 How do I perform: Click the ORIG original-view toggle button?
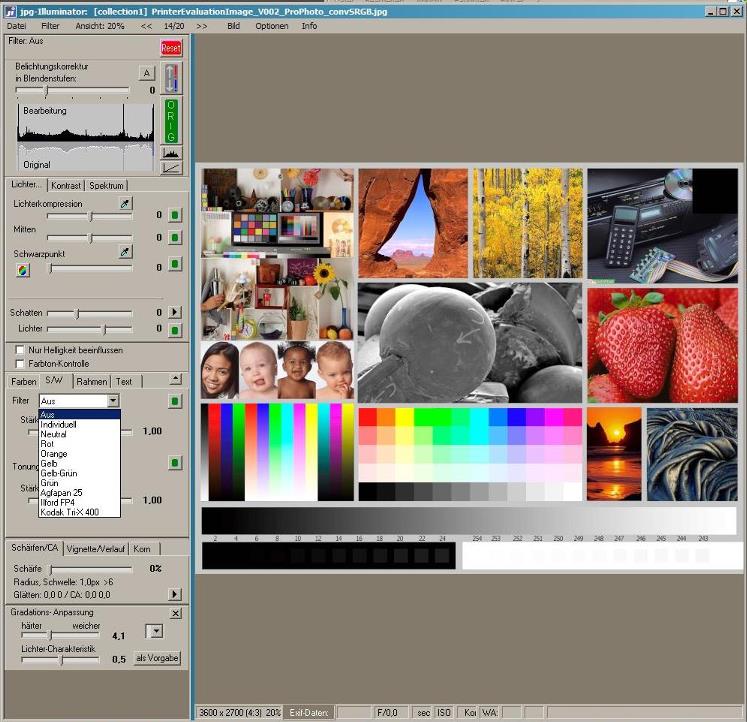pyautogui.click(x=171, y=121)
